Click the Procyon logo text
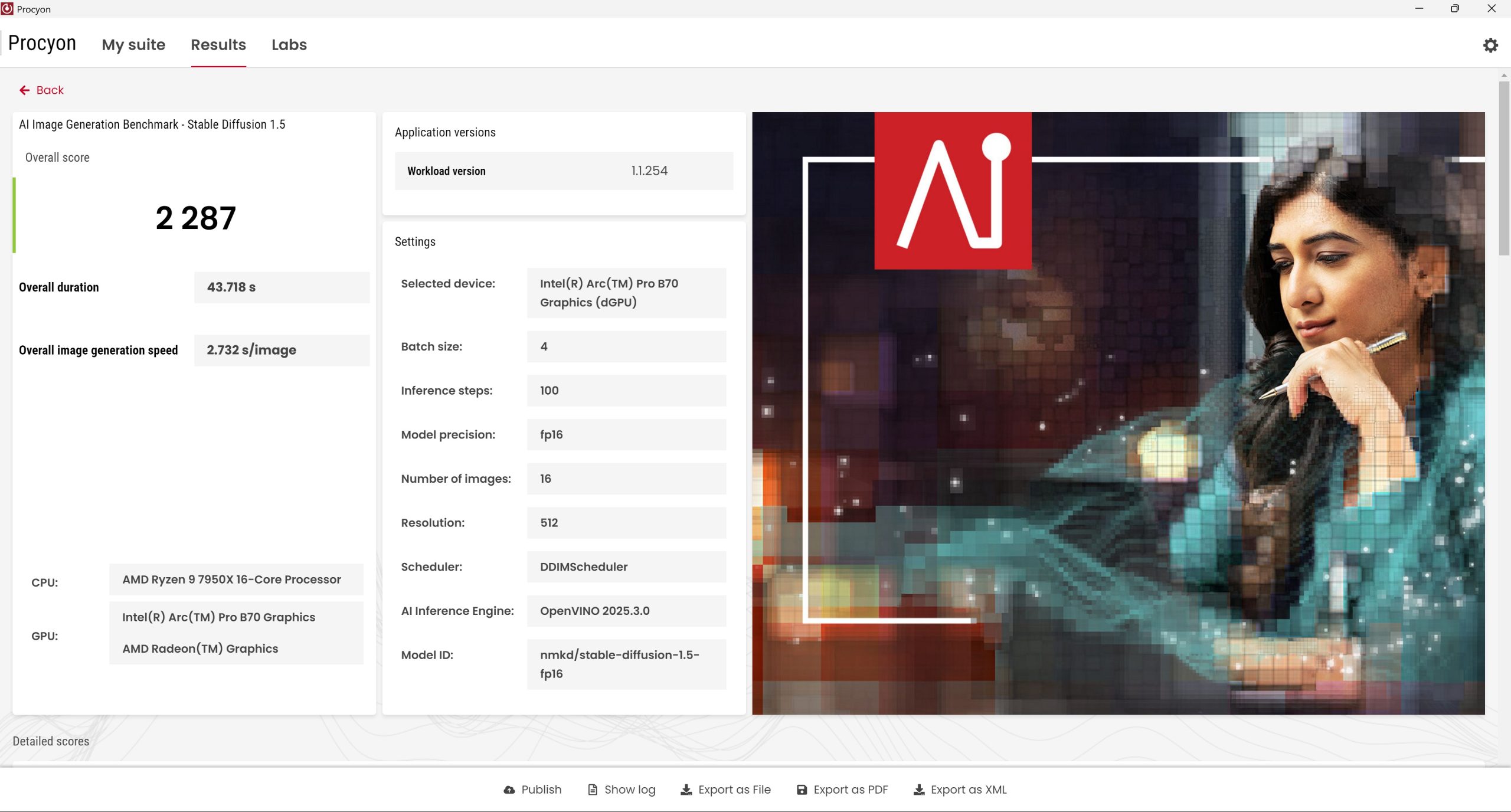 [42, 44]
